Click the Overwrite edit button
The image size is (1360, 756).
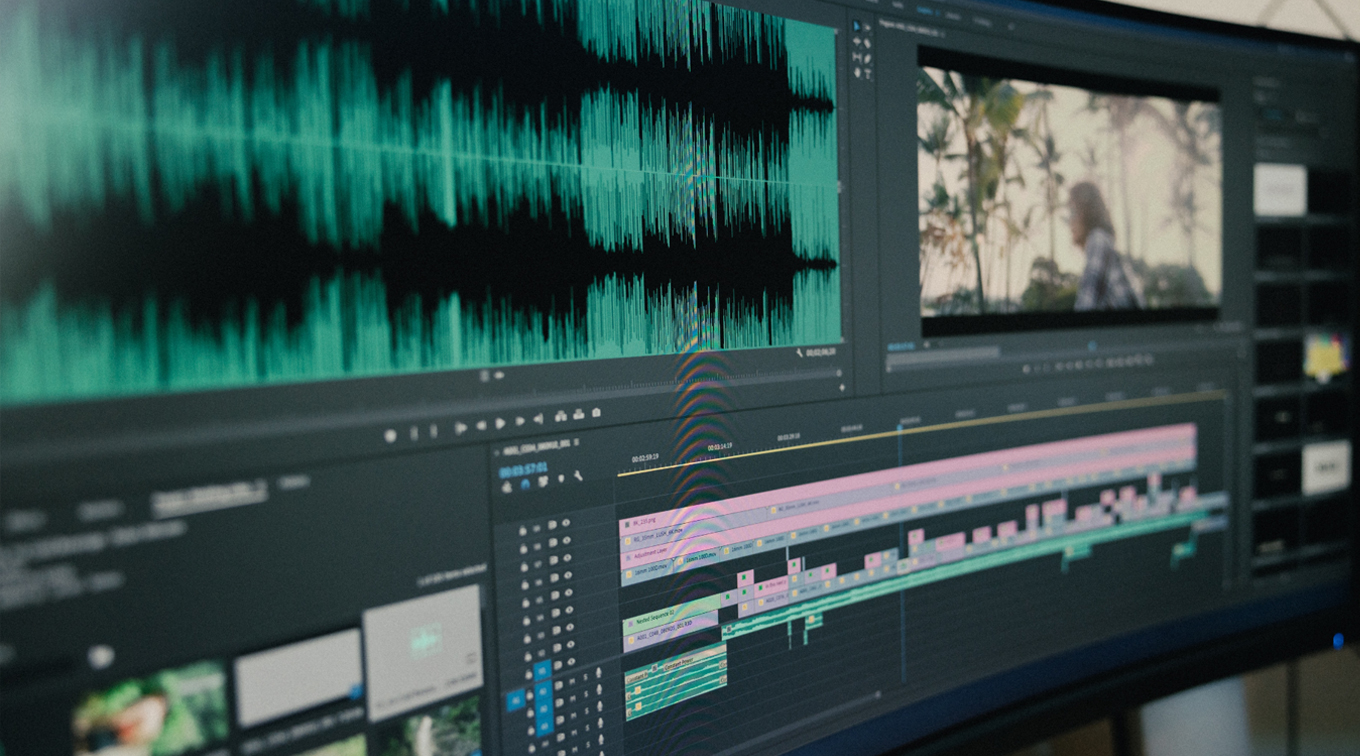pos(578,414)
